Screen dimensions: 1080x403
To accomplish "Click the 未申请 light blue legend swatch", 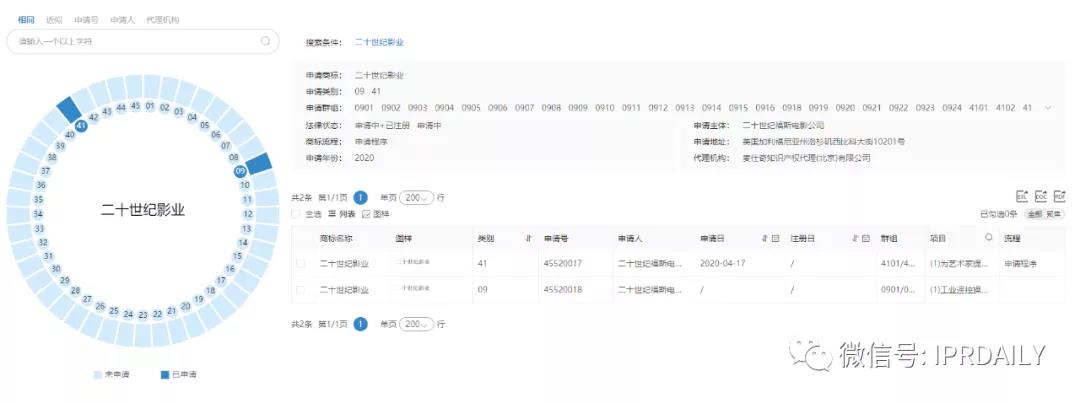I will click(x=97, y=375).
